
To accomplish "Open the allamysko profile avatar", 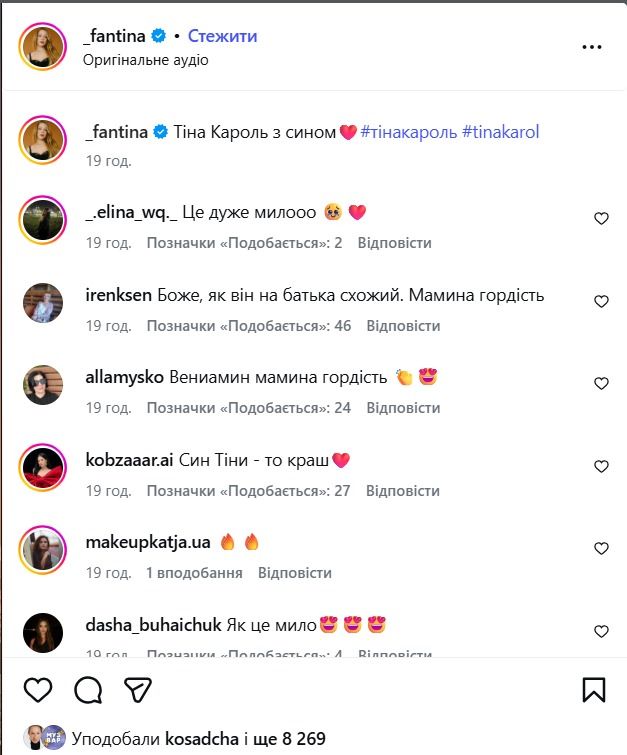I will pos(43,384).
